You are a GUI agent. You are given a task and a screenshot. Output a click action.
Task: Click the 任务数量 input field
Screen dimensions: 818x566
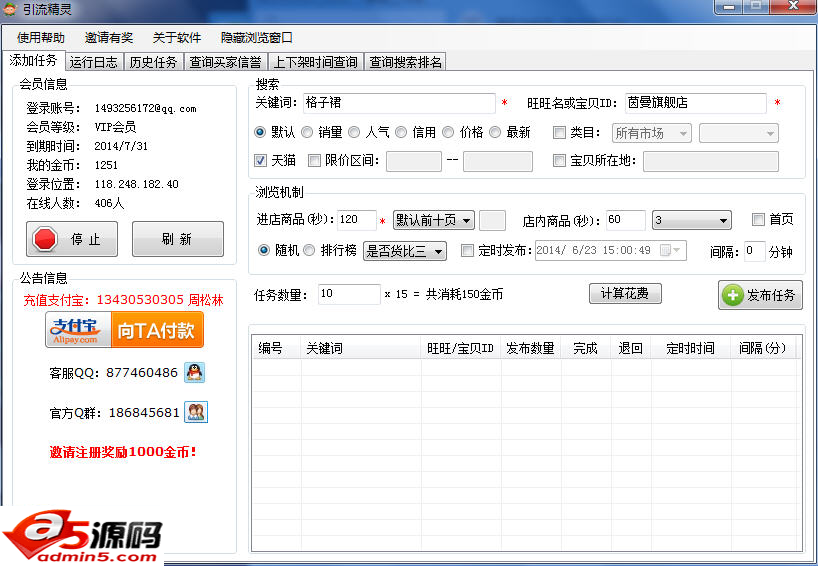point(348,294)
